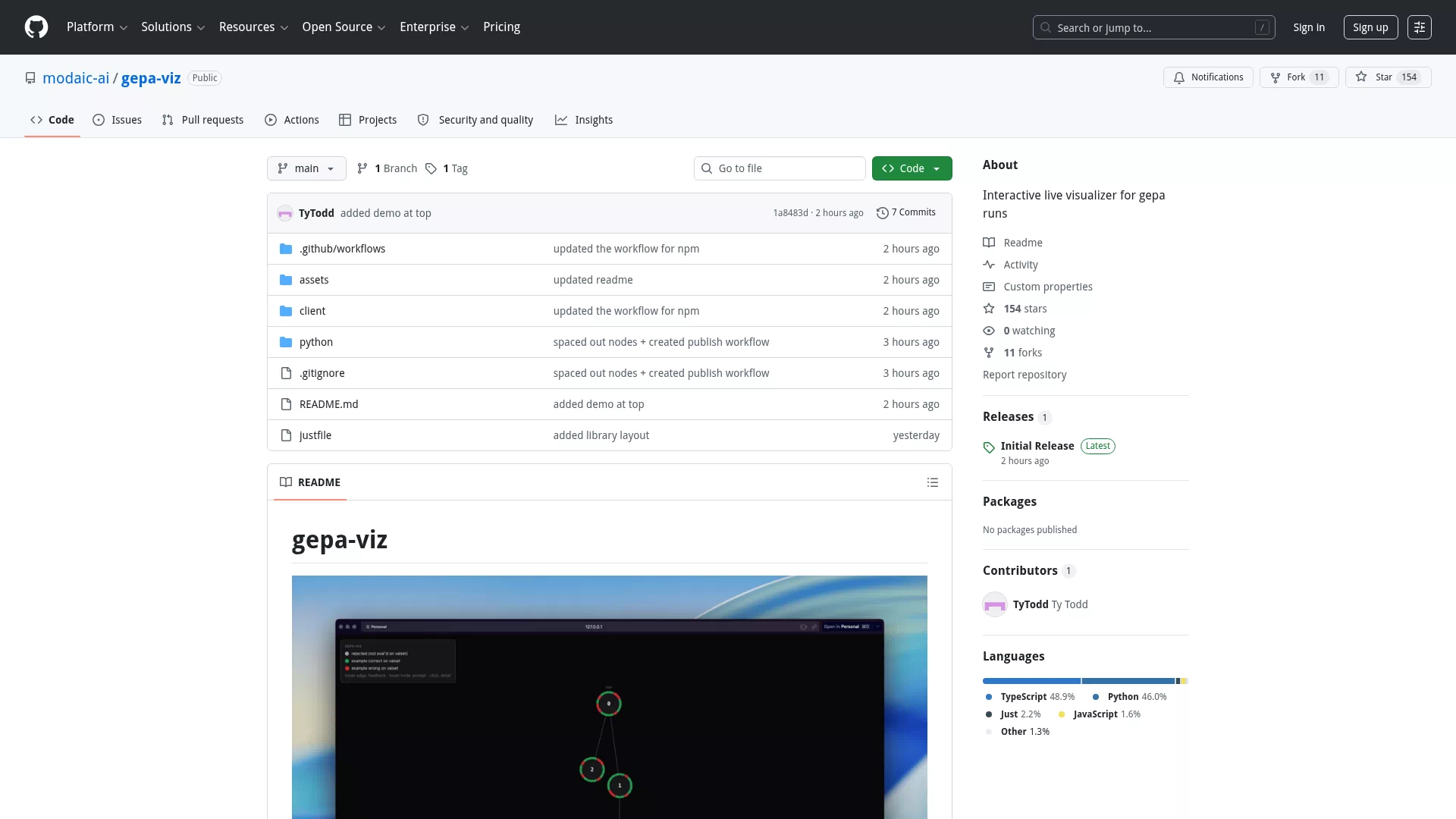This screenshot has height=819, width=1456.
Task: Click the commits history clock icon
Action: pos(882,213)
